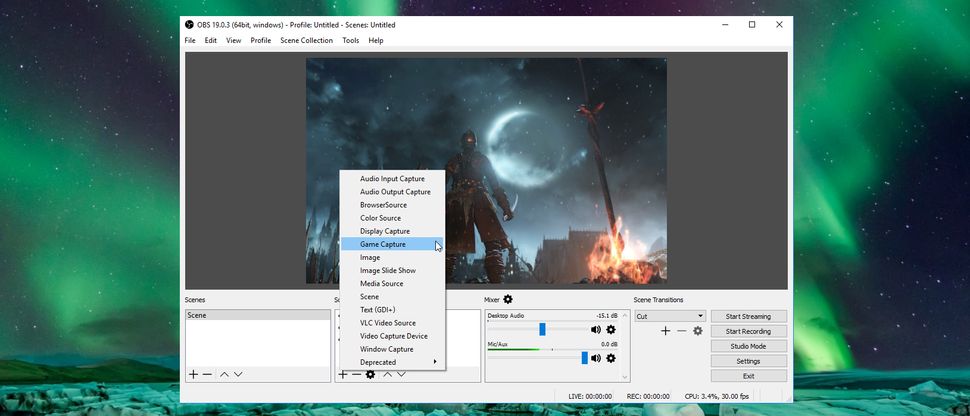Click the Scenes panel label

pyautogui.click(x=195, y=300)
